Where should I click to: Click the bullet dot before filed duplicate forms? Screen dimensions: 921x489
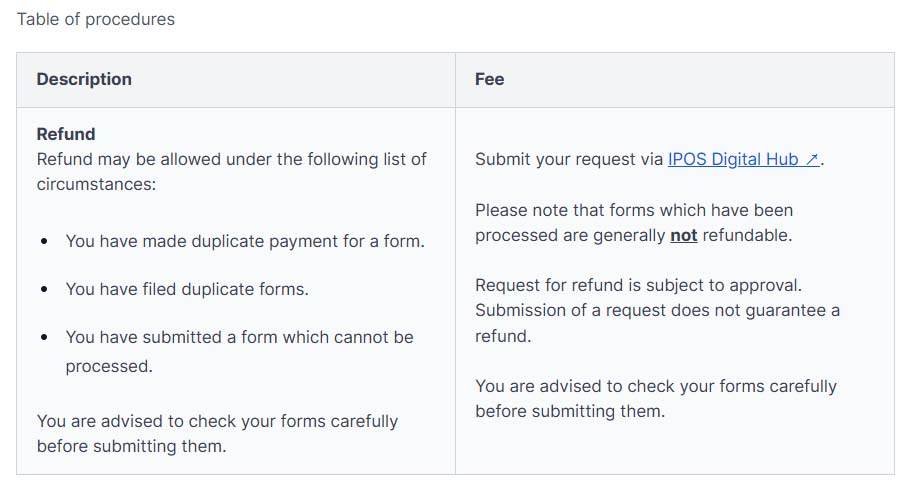(45, 290)
